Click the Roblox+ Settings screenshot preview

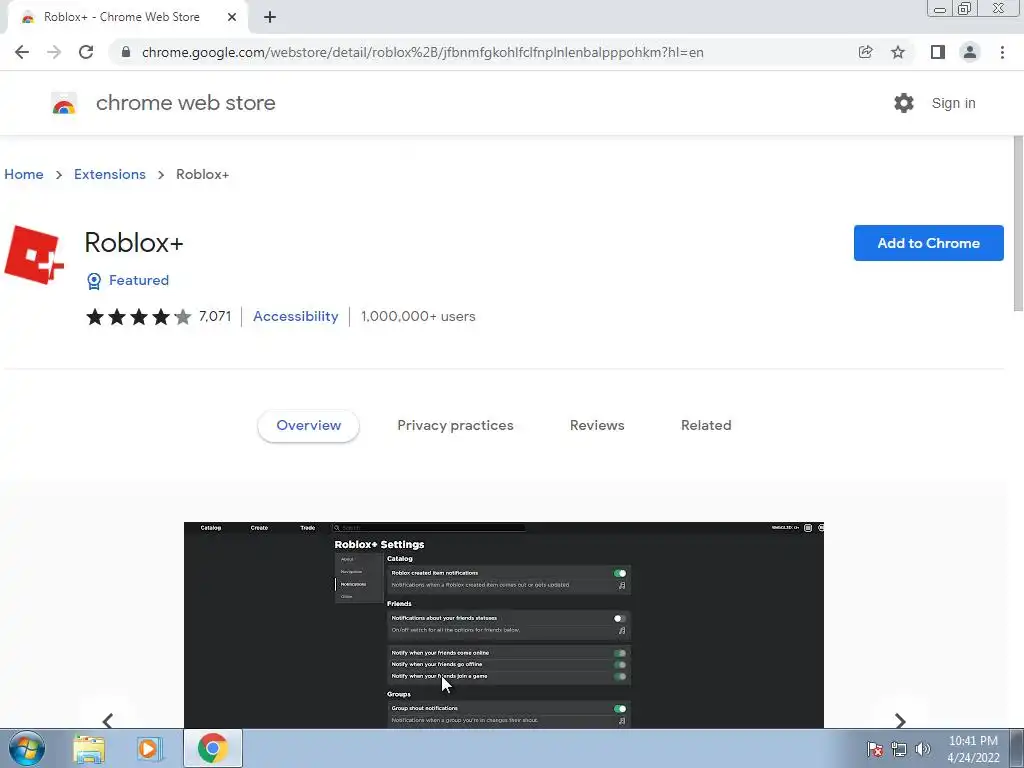coord(504,625)
